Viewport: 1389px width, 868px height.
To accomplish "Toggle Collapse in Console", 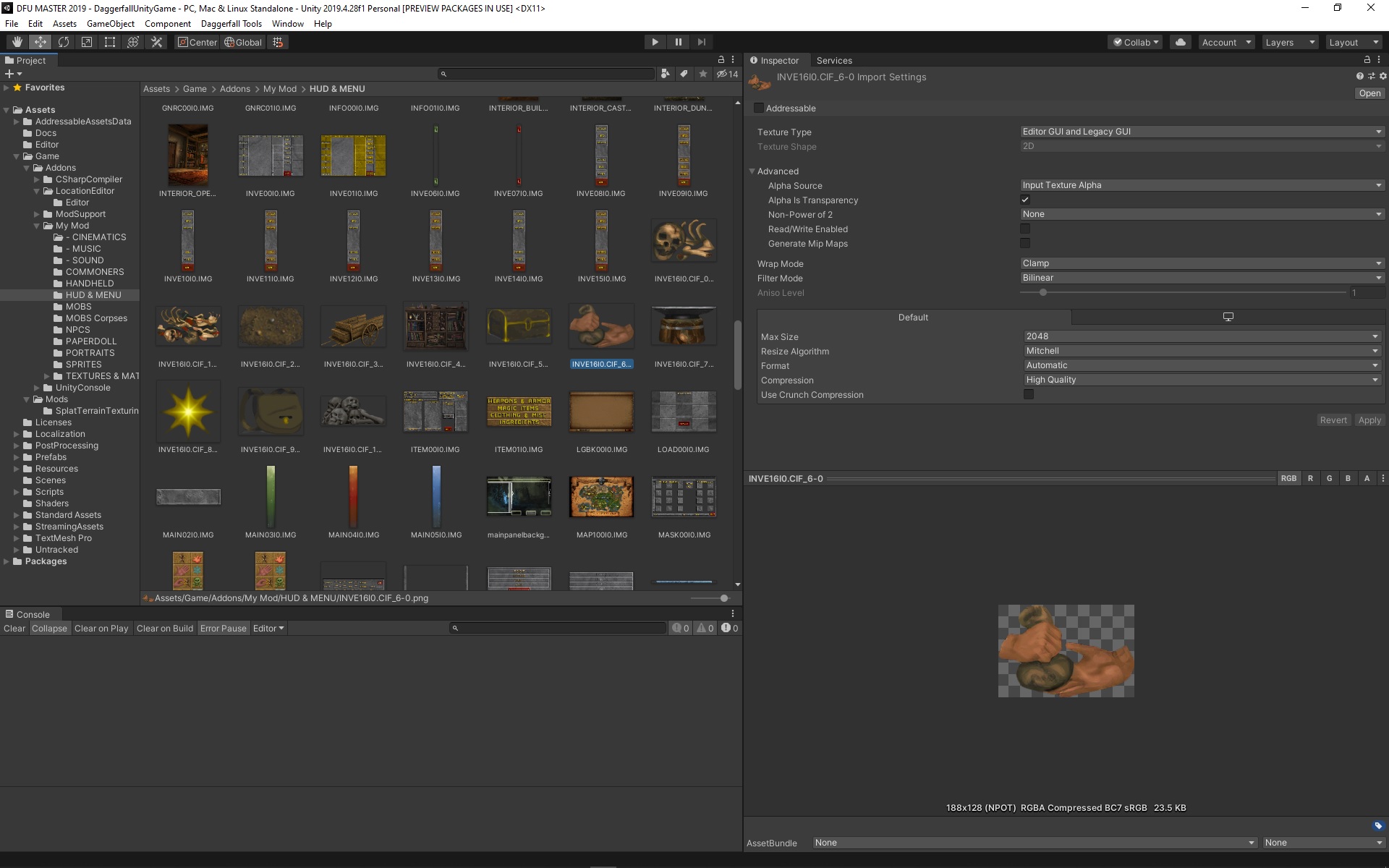I will coord(49,628).
